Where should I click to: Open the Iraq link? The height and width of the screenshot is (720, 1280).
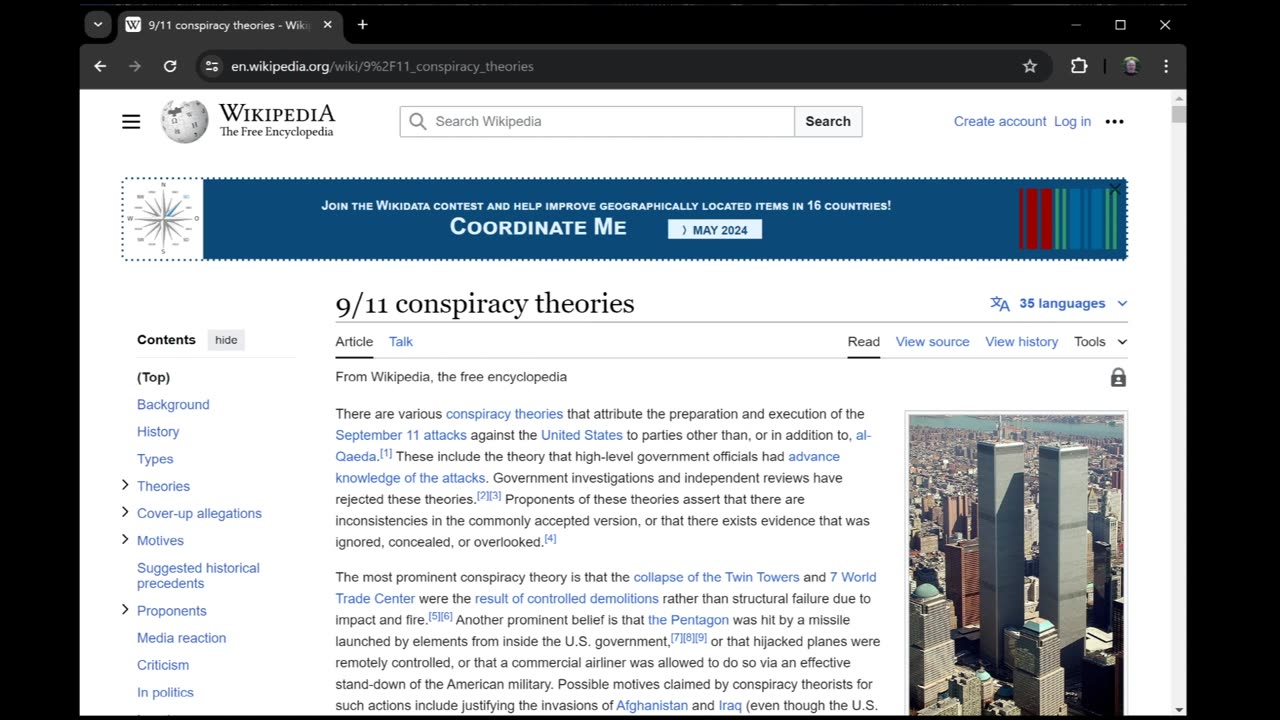(x=730, y=705)
